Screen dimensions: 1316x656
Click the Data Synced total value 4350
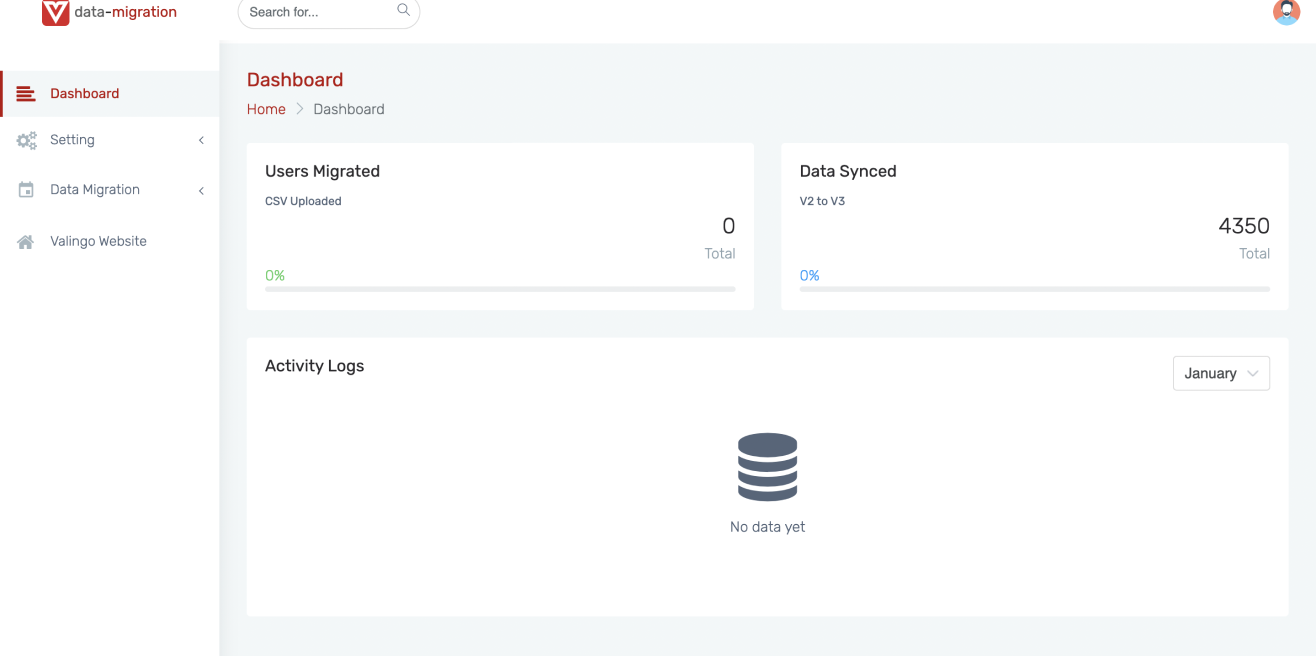pos(1243,227)
